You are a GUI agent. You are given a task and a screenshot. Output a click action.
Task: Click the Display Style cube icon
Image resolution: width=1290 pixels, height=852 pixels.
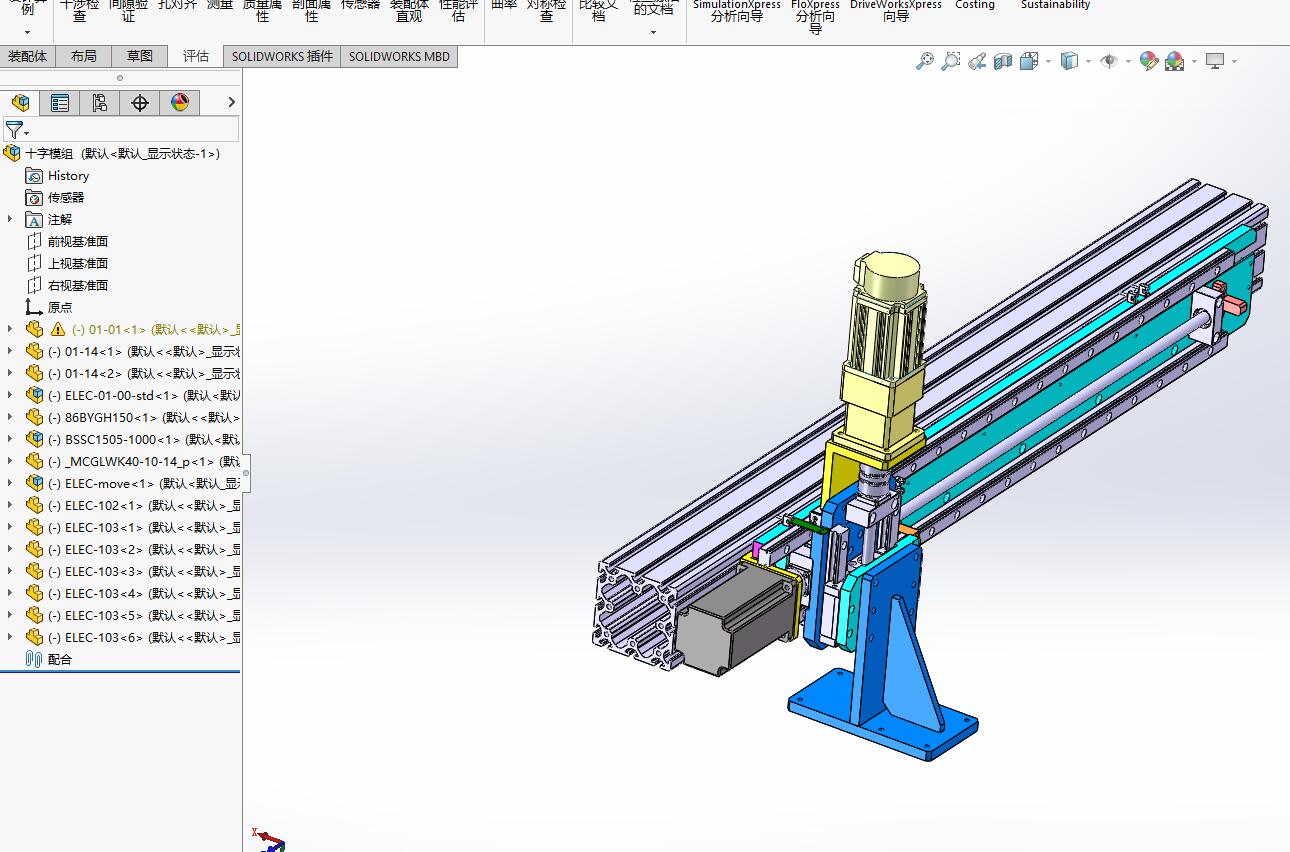coord(1069,61)
